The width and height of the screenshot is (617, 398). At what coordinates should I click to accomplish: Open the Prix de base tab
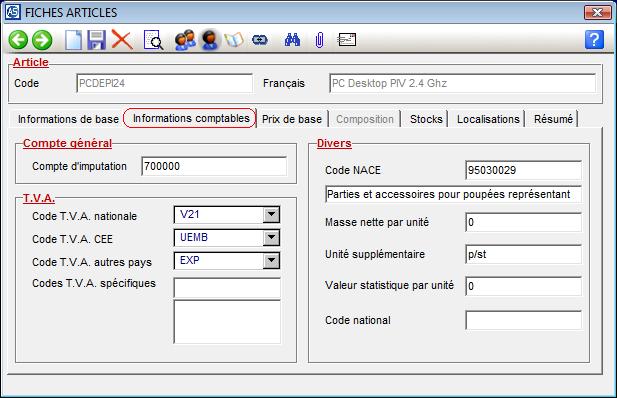coord(292,119)
